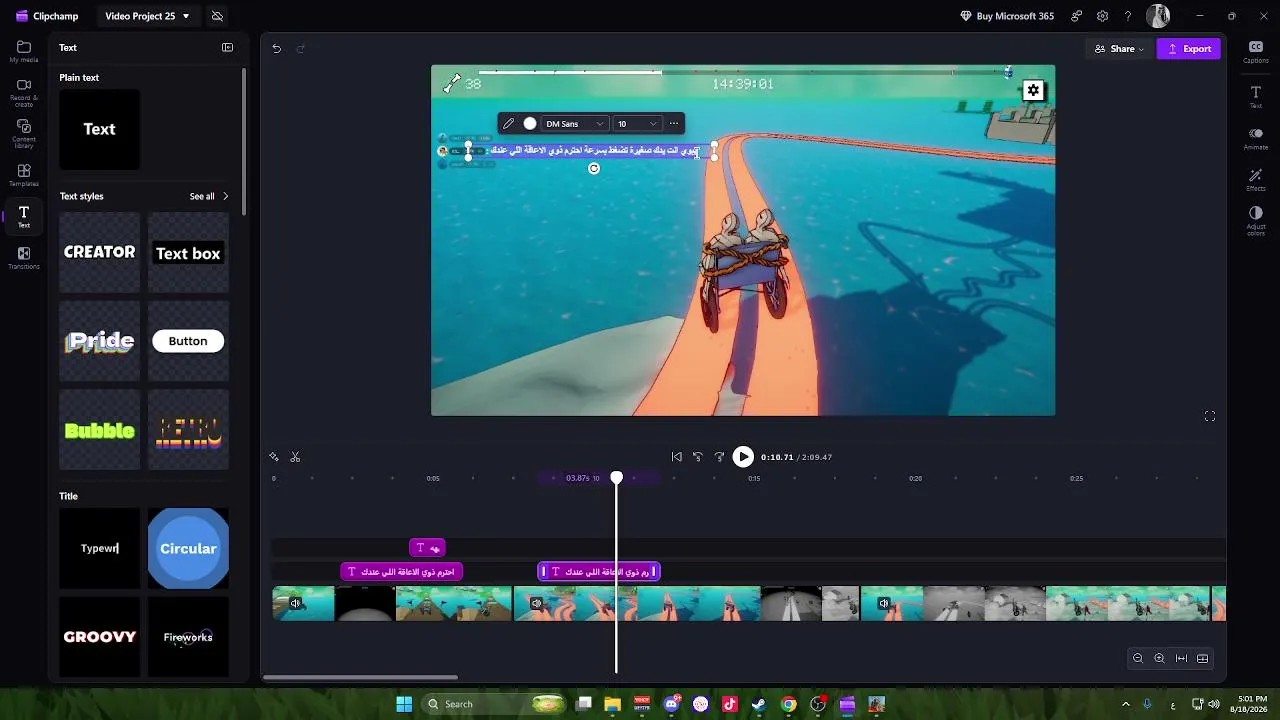Open the Adjust colors panel
Viewport: 1280px width, 720px height.
point(1256,220)
